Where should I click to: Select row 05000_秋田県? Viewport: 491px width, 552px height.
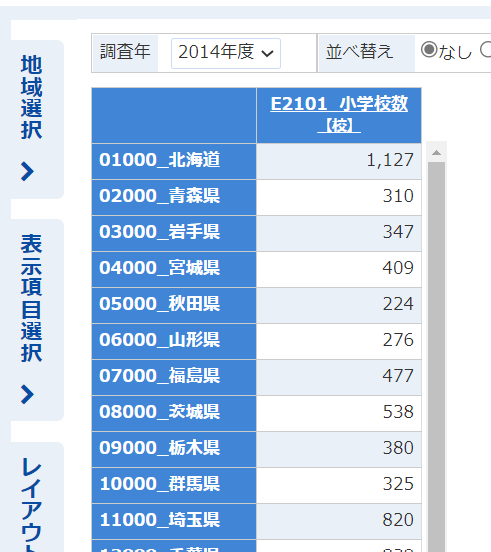point(174,306)
